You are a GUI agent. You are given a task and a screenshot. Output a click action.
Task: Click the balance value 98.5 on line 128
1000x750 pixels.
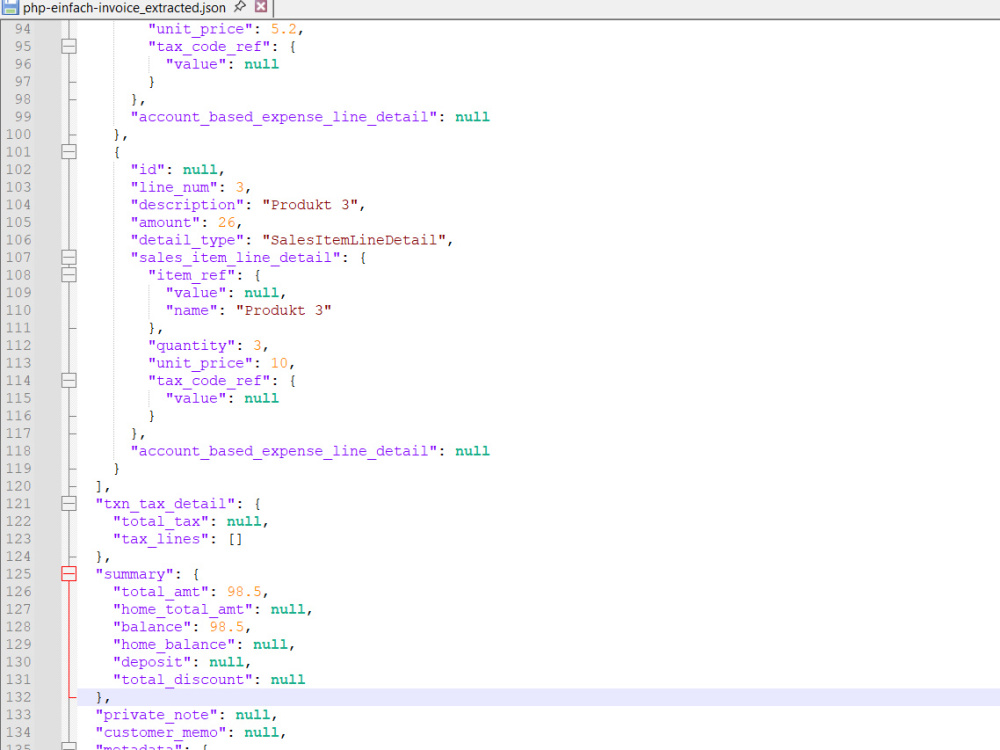click(x=226, y=627)
